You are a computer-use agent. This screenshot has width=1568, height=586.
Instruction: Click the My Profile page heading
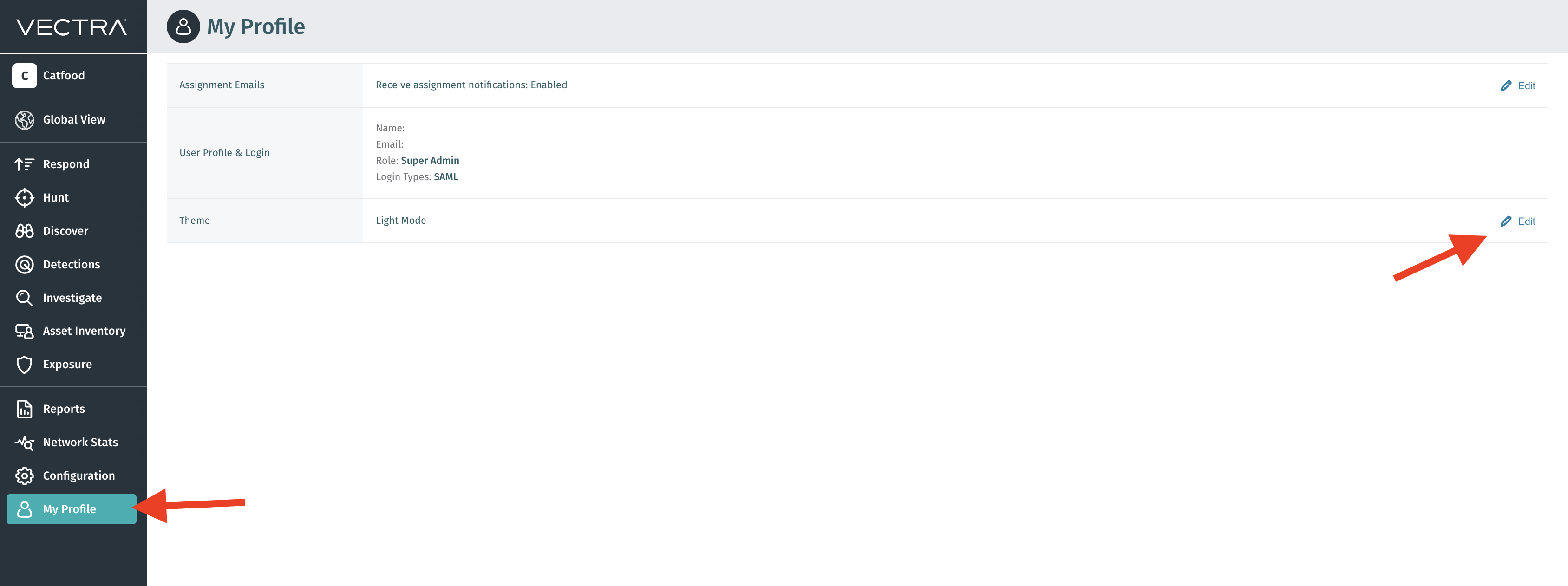click(255, 27)
